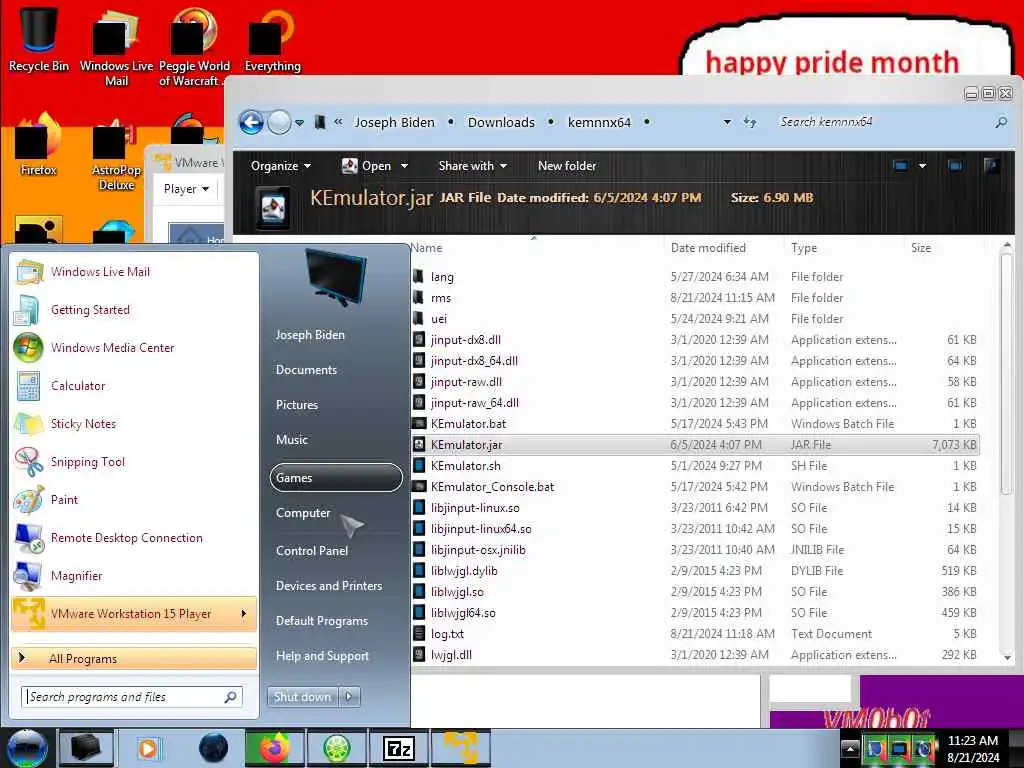This screenshot has width=1024, height=768.
Task: Click the search magnifier in Explorer
Action: (1001, 122)
